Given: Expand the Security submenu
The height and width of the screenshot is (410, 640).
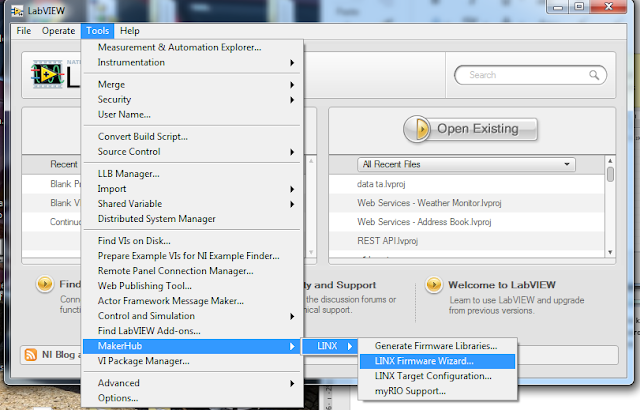Looking at the screenshot, I should click(192, 100).
